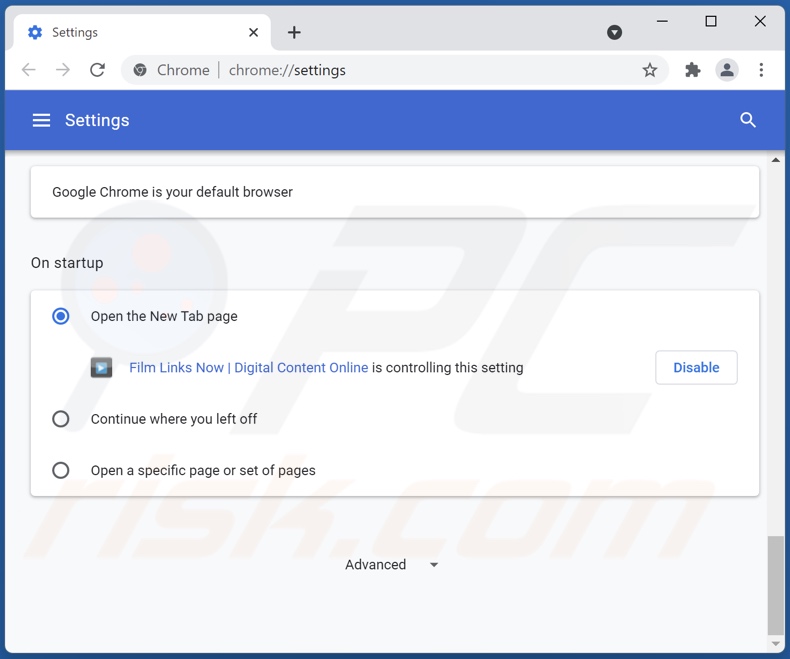Close the Settings tab
This screenshot has width=790, height=659.
pos(253,32)
